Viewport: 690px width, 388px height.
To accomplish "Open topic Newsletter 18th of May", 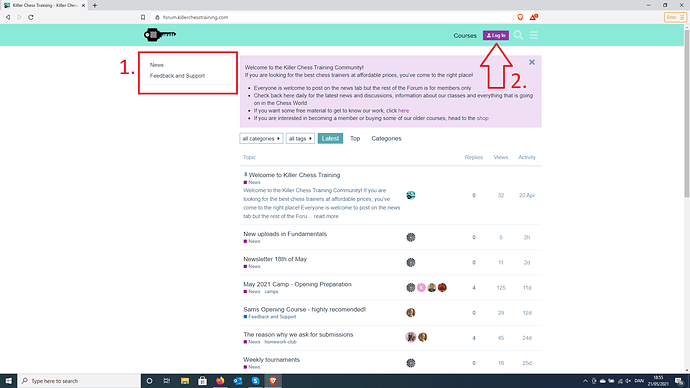I will pos(275,259).
